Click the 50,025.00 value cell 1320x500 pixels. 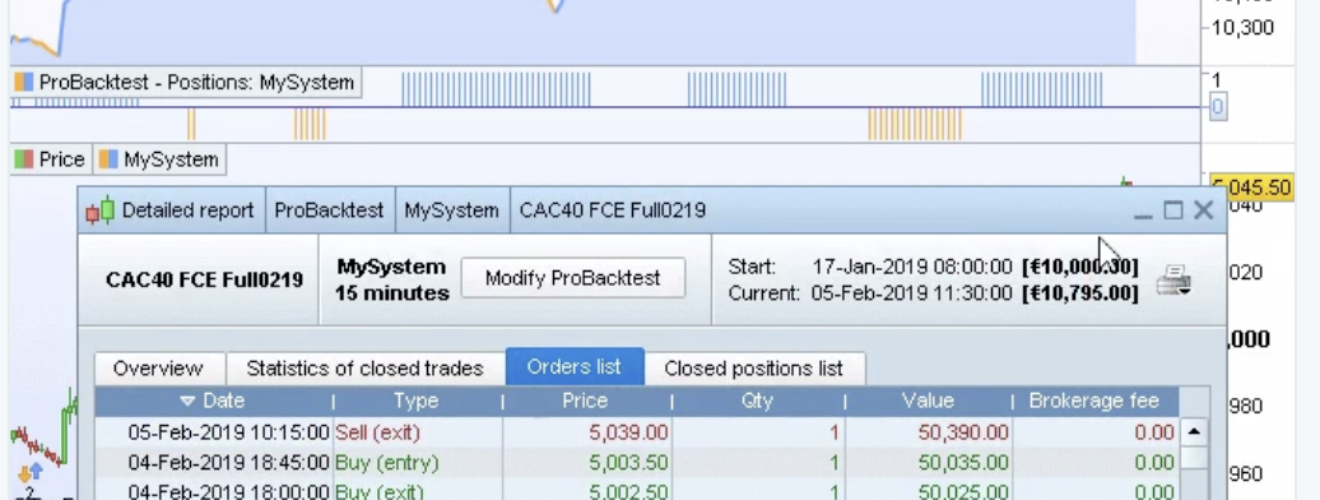click(x=963, y=492)
